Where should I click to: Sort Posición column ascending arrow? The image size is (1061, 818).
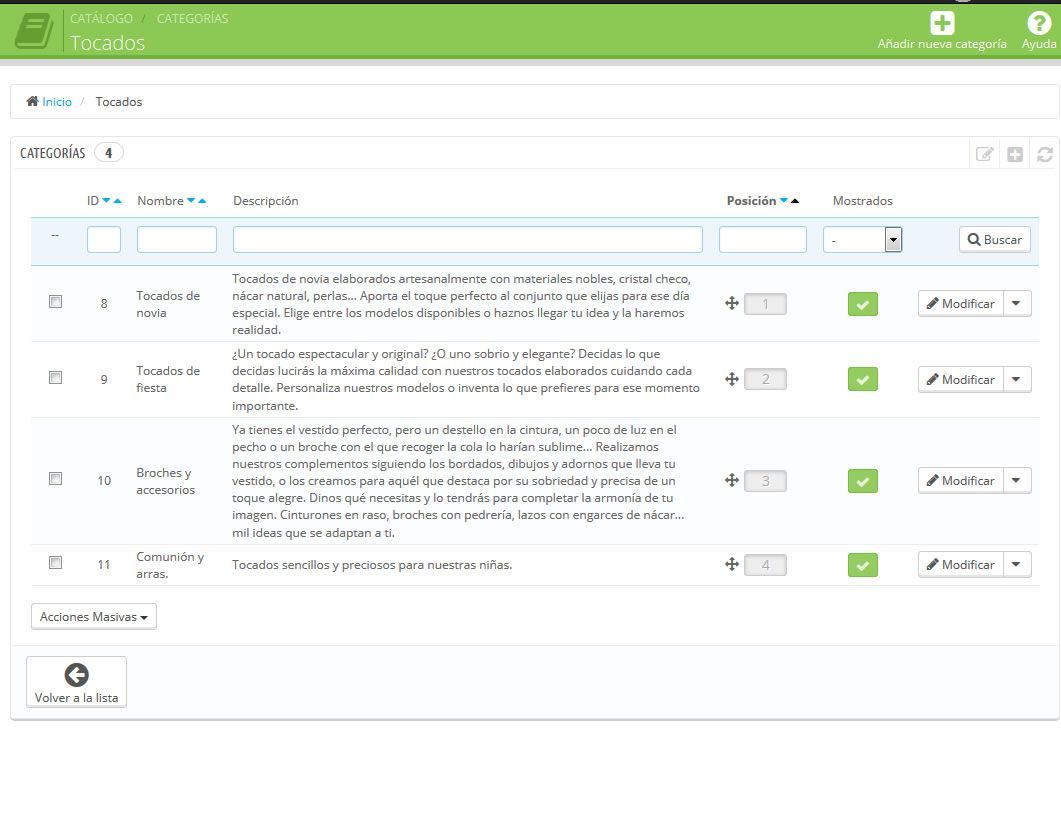point(795,200)
